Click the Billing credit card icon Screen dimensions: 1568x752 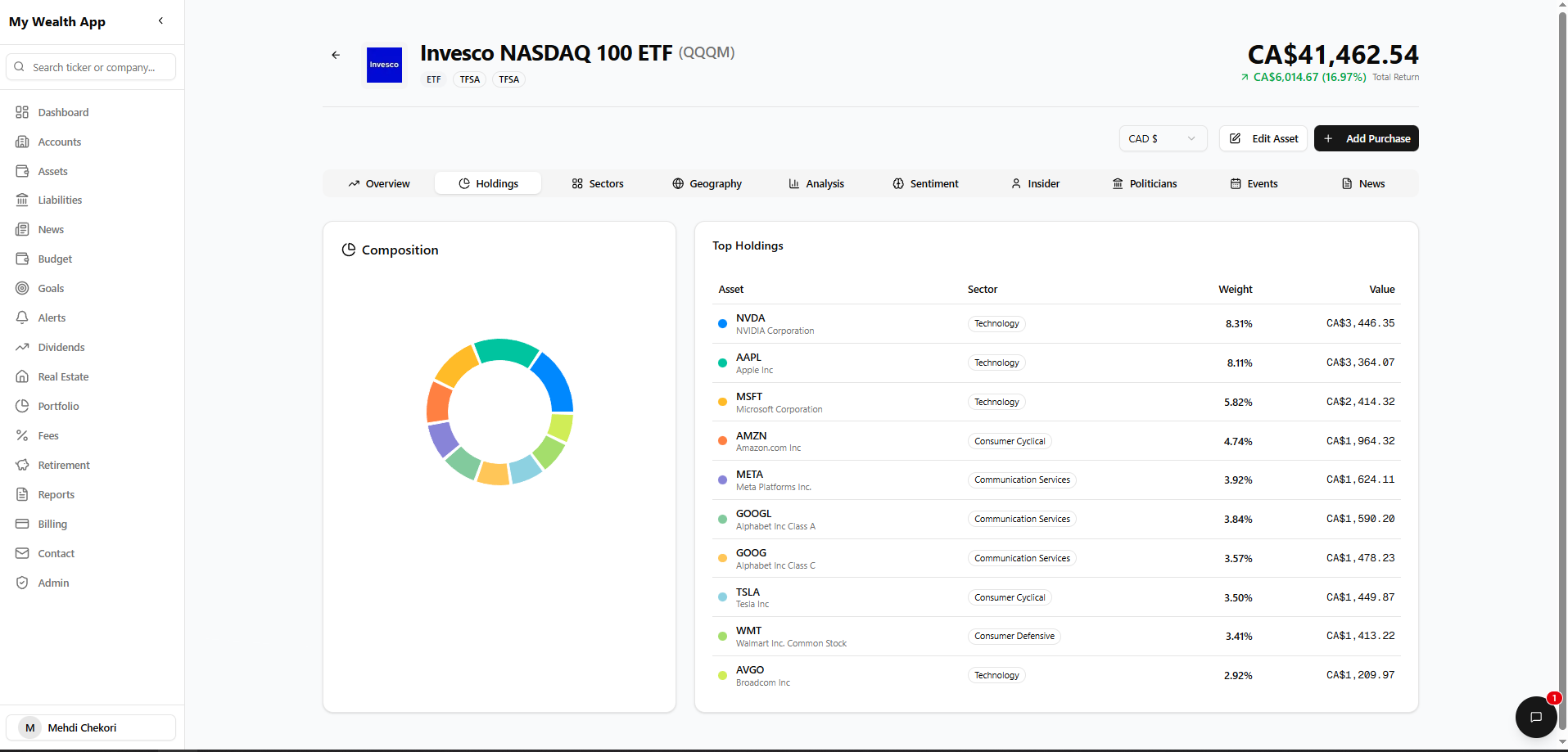point(22,524)
